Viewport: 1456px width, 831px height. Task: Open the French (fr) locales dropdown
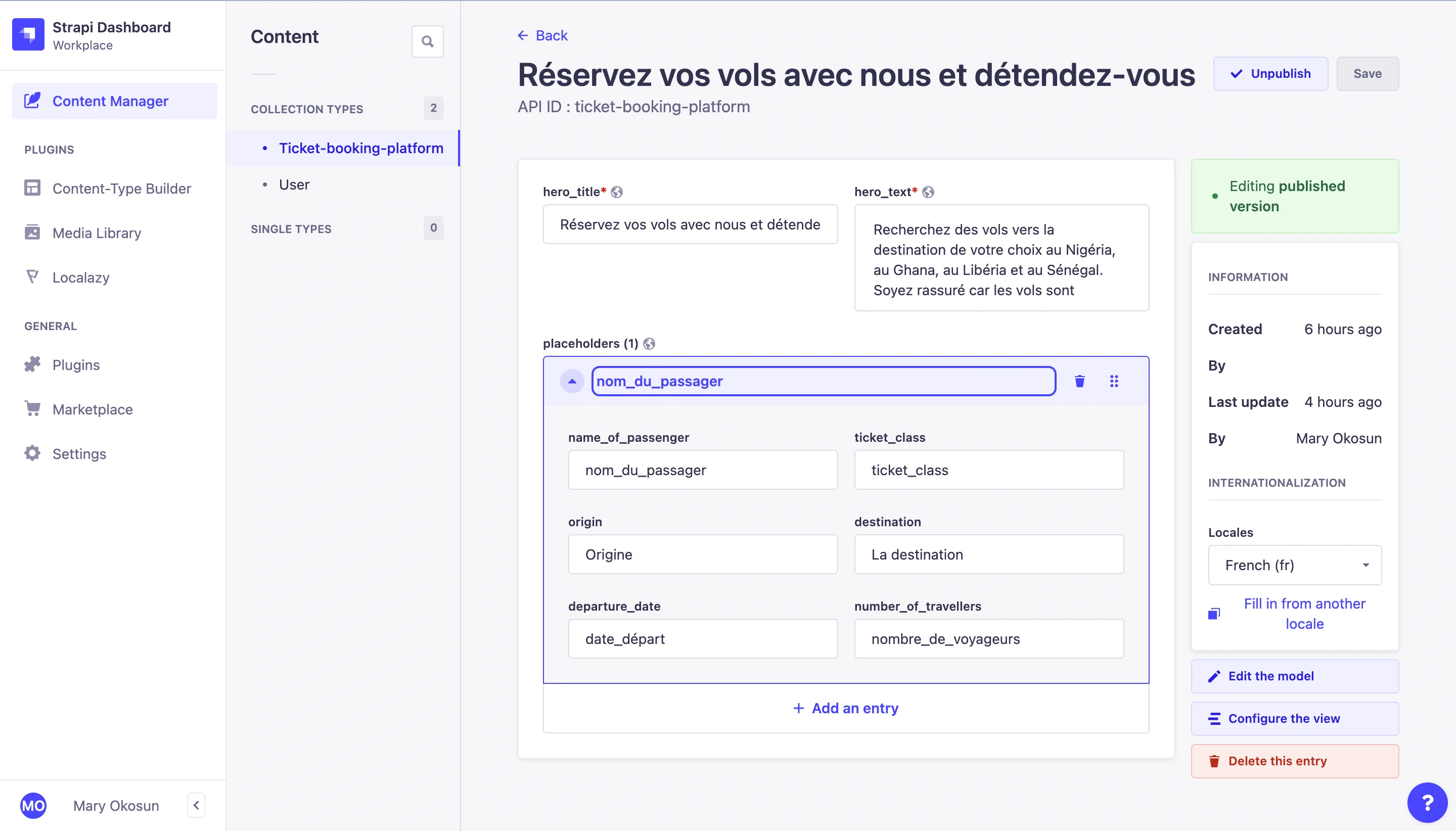pos(1294,565)
